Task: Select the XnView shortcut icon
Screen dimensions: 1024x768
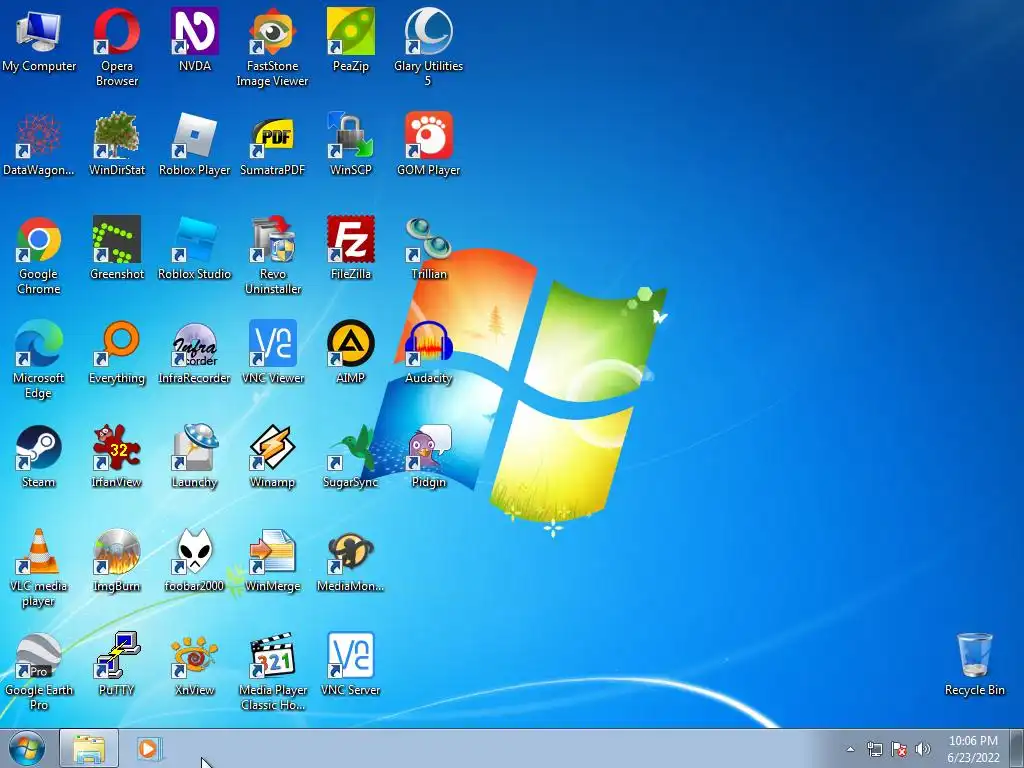Action: click(195, 655)
